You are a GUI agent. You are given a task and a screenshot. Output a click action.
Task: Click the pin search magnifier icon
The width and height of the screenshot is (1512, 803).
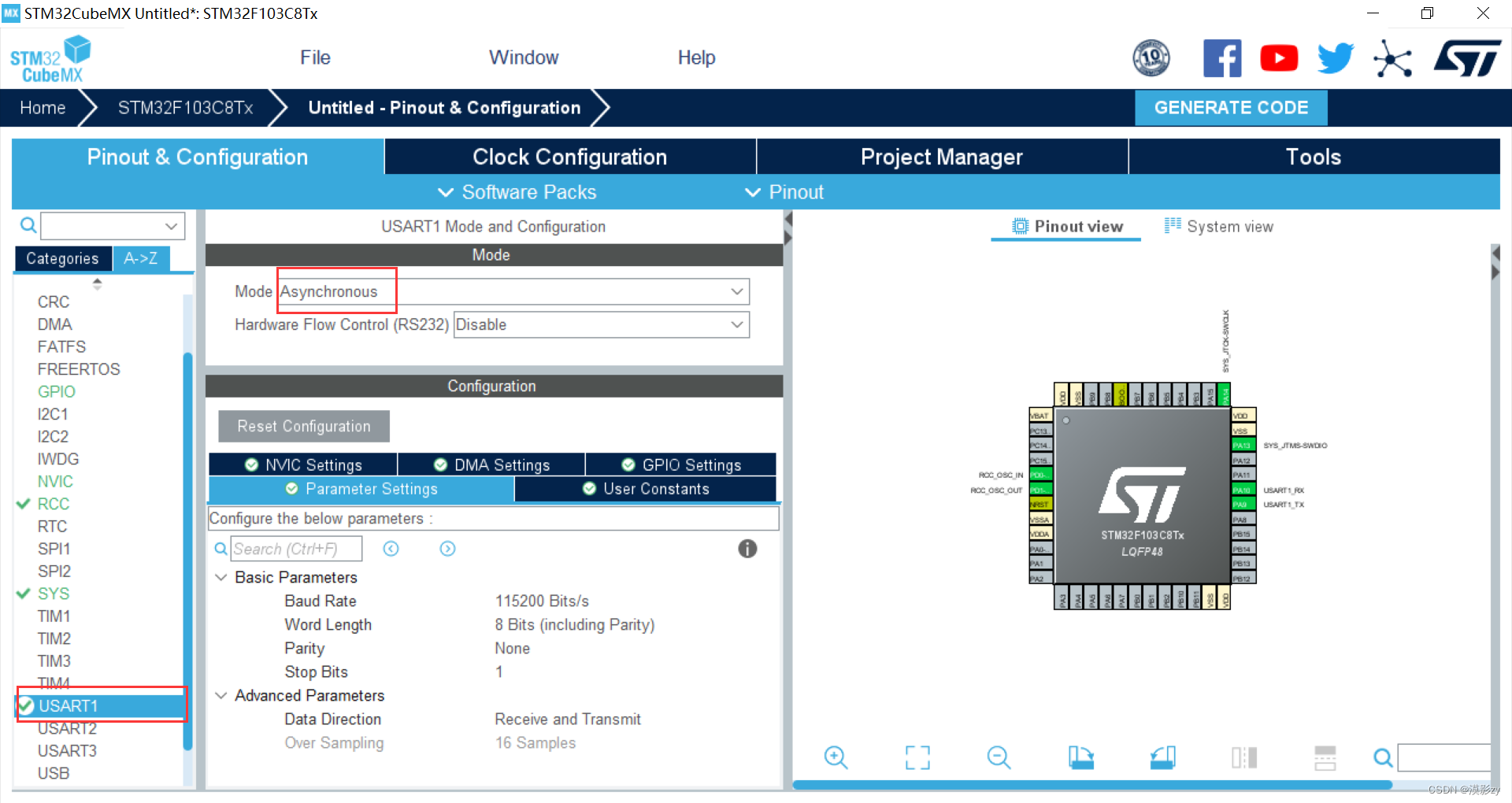click(1383, 757)
